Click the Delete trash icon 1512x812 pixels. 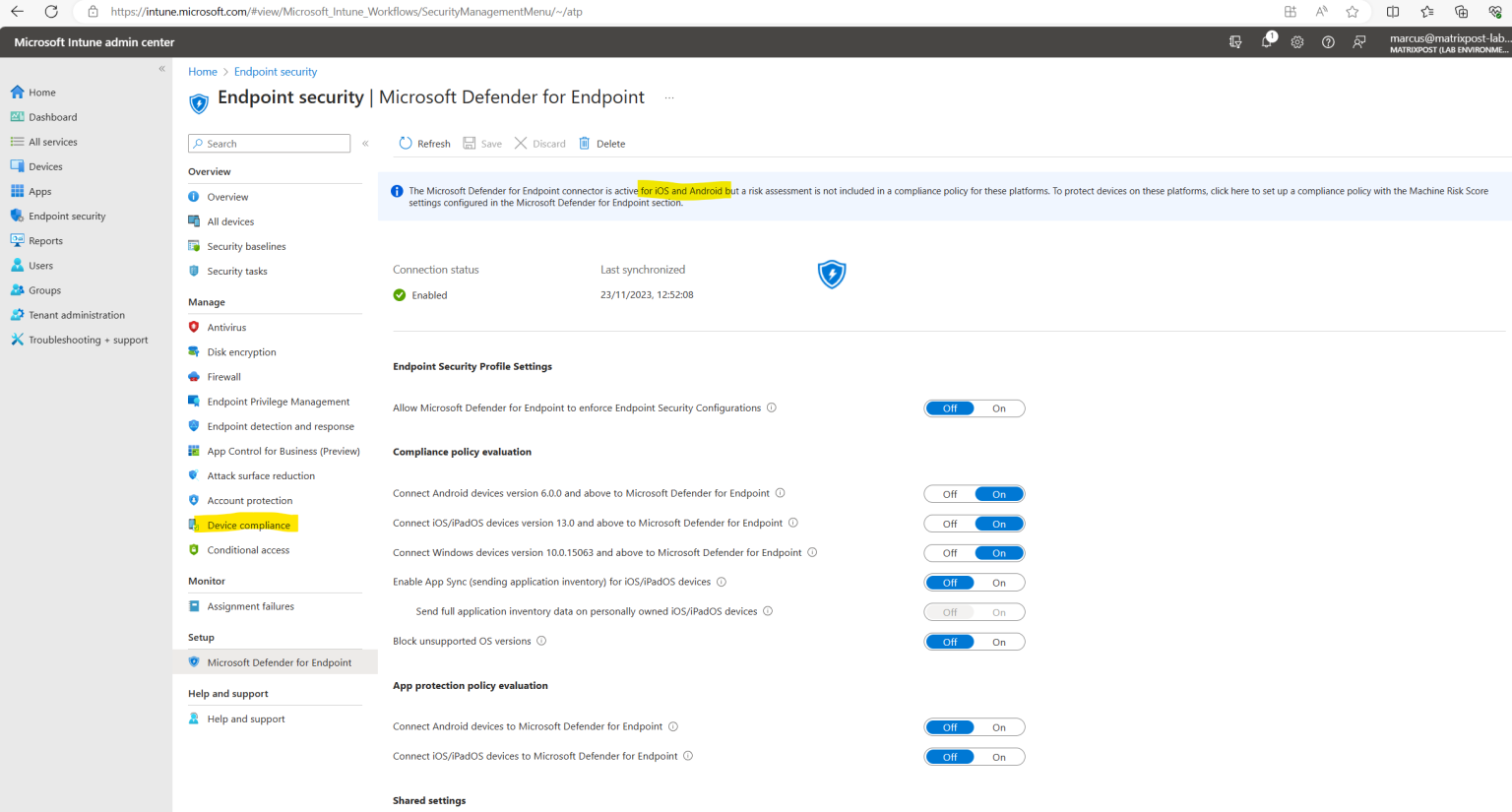click(585, 143)
